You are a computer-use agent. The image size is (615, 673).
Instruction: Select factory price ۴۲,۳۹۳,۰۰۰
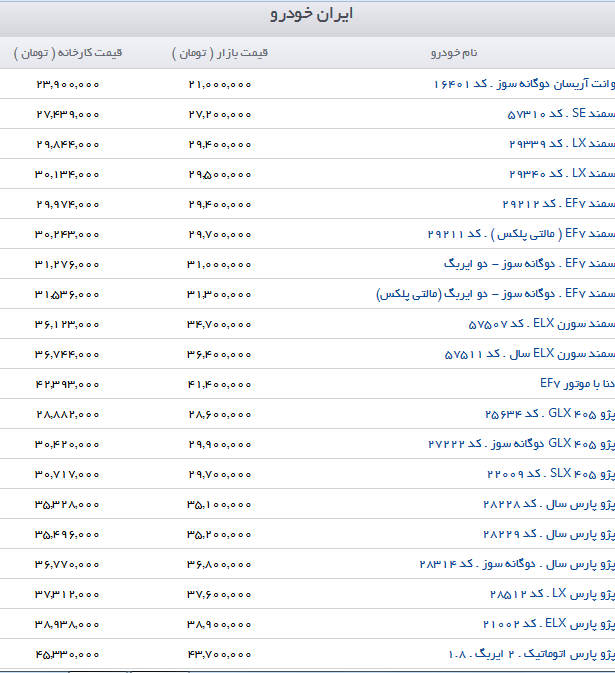click(67, 385)
